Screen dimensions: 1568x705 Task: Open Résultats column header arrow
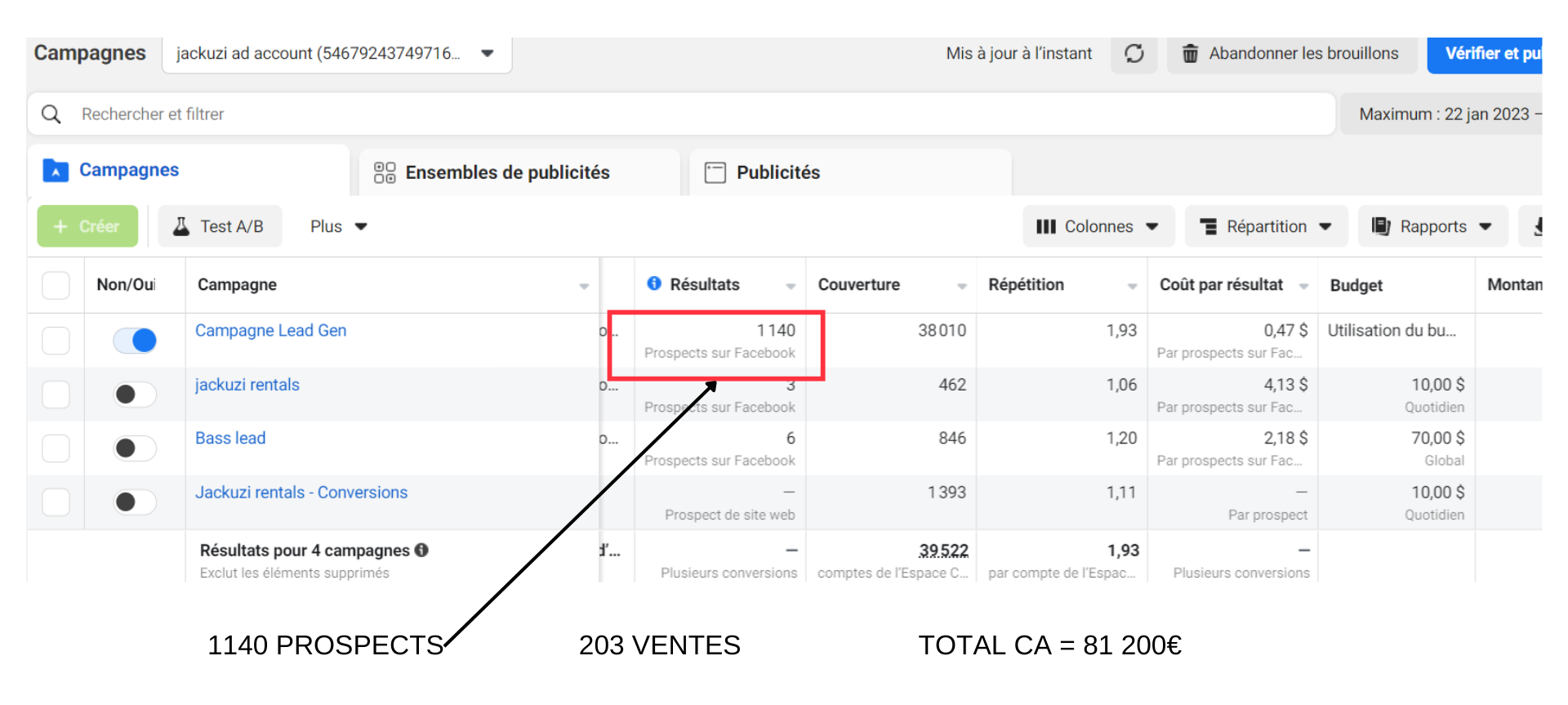click(x=791, y=286)
